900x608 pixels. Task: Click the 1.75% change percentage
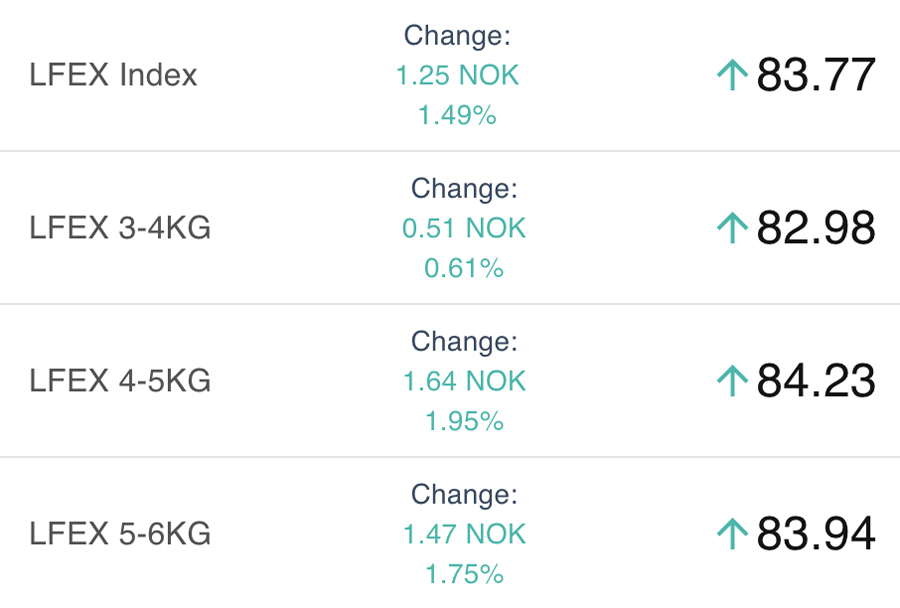464,574
